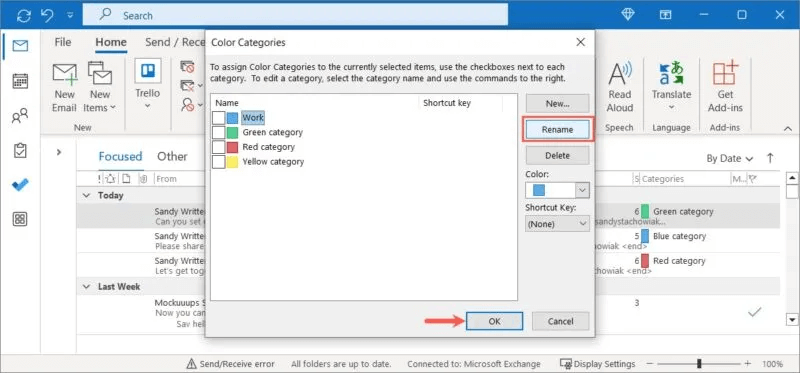Check the Work category checkbox
The height and width of the screenshot is (373, 800).
[218, 118]
